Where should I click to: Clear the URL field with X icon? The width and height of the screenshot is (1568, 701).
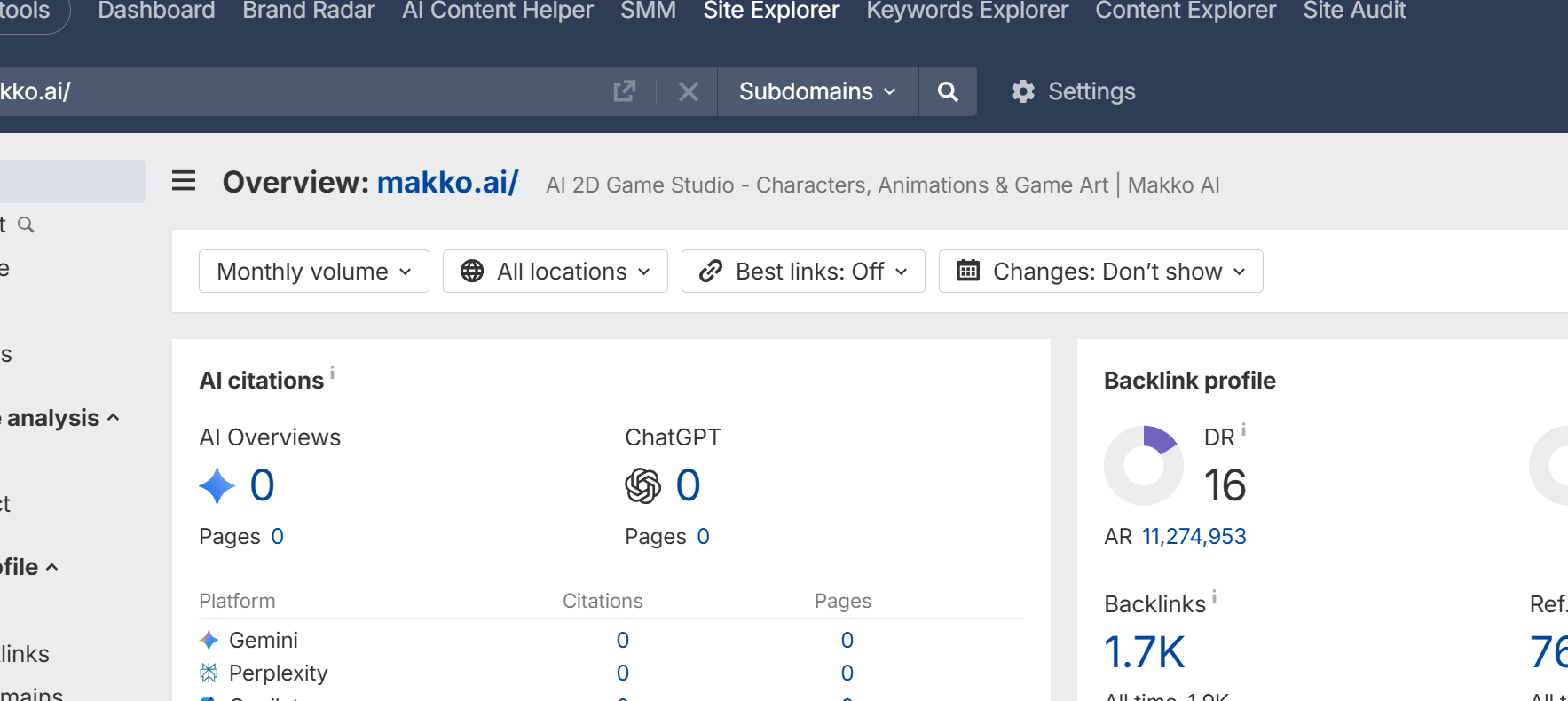(689, 91)
